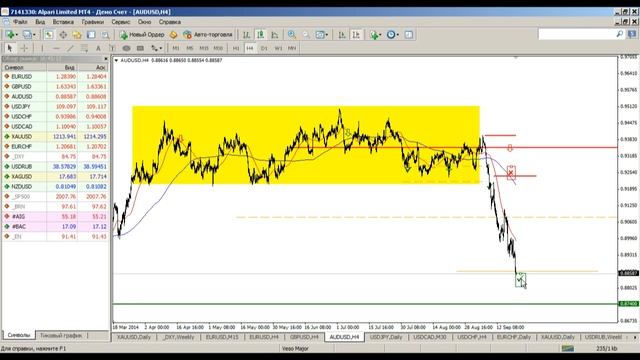The width and height of the screenshot is (640, 360).
Task: Switch to the XAUUSD,Daily chart tab
Action: tap(134, 337)
